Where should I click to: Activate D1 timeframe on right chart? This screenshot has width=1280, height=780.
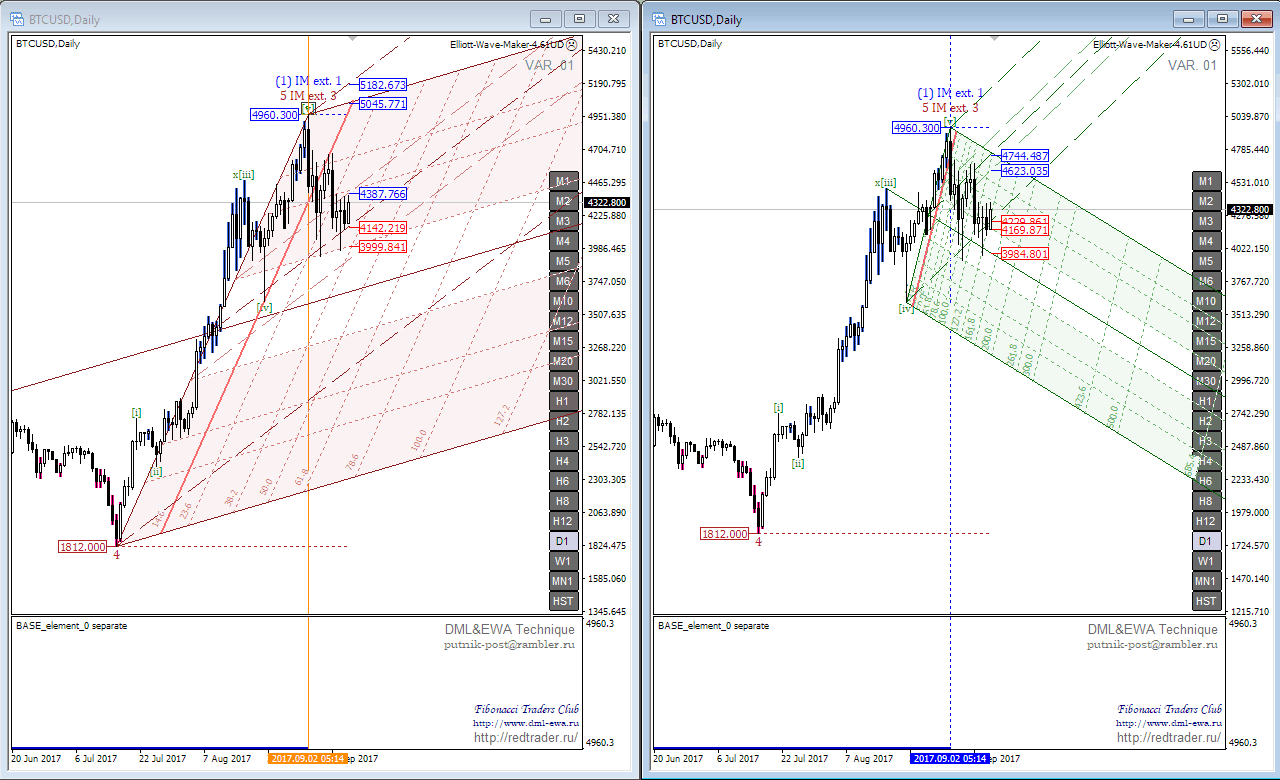[x=1206, y=541]
